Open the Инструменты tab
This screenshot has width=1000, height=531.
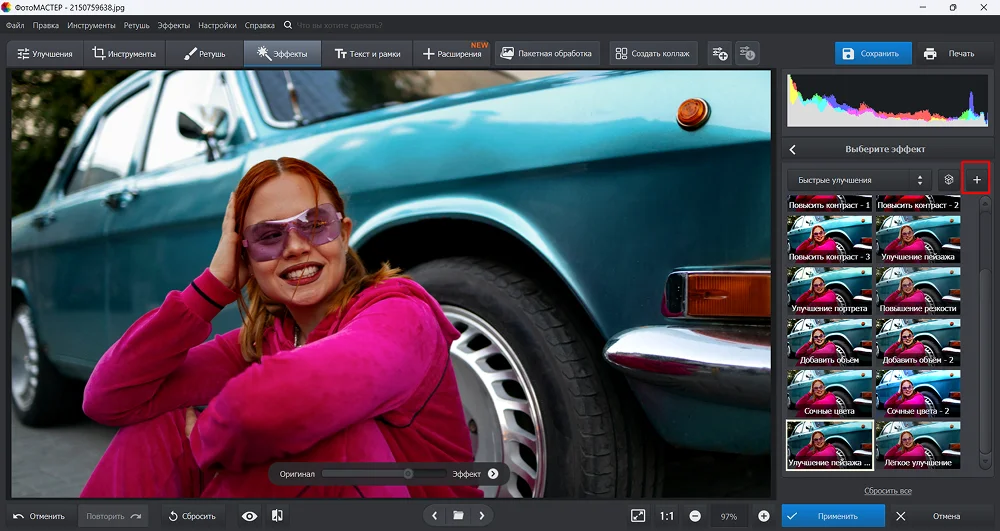(124, 54)
